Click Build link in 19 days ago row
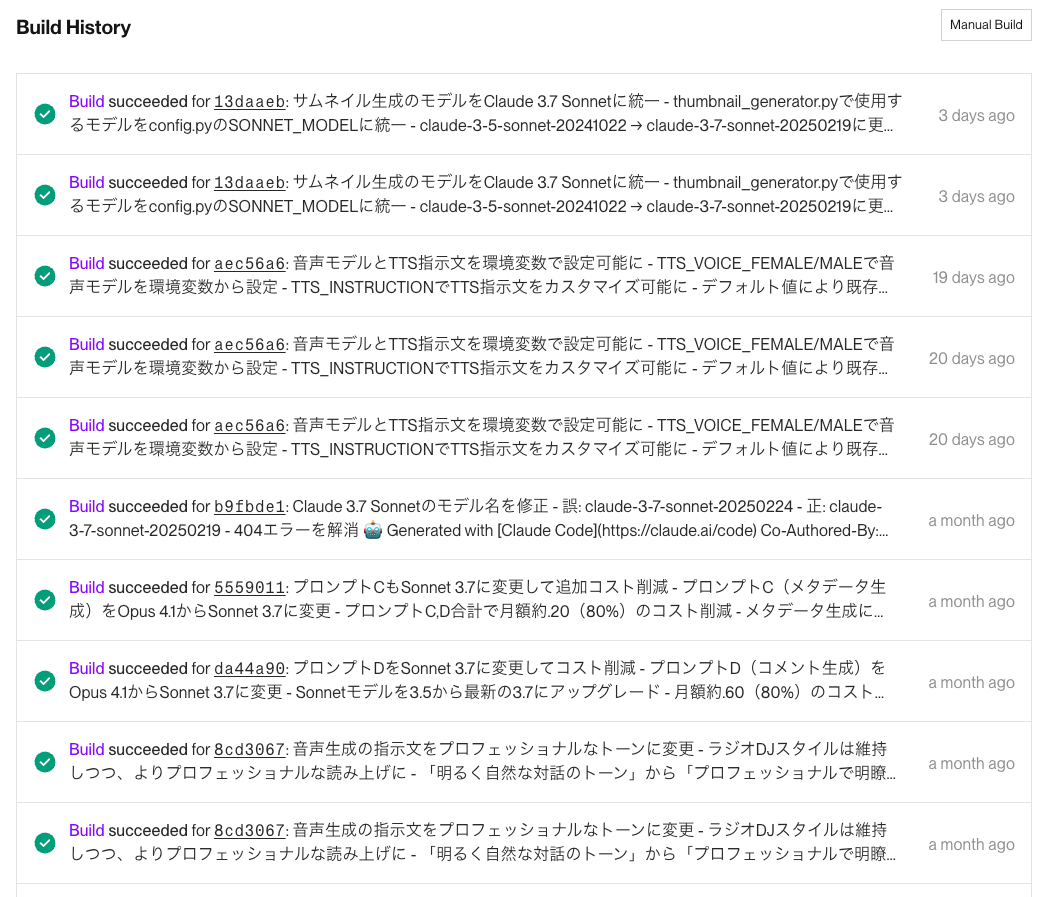Image resolution: width=1048 pixels, height=897 pixels. click(86, 263)
